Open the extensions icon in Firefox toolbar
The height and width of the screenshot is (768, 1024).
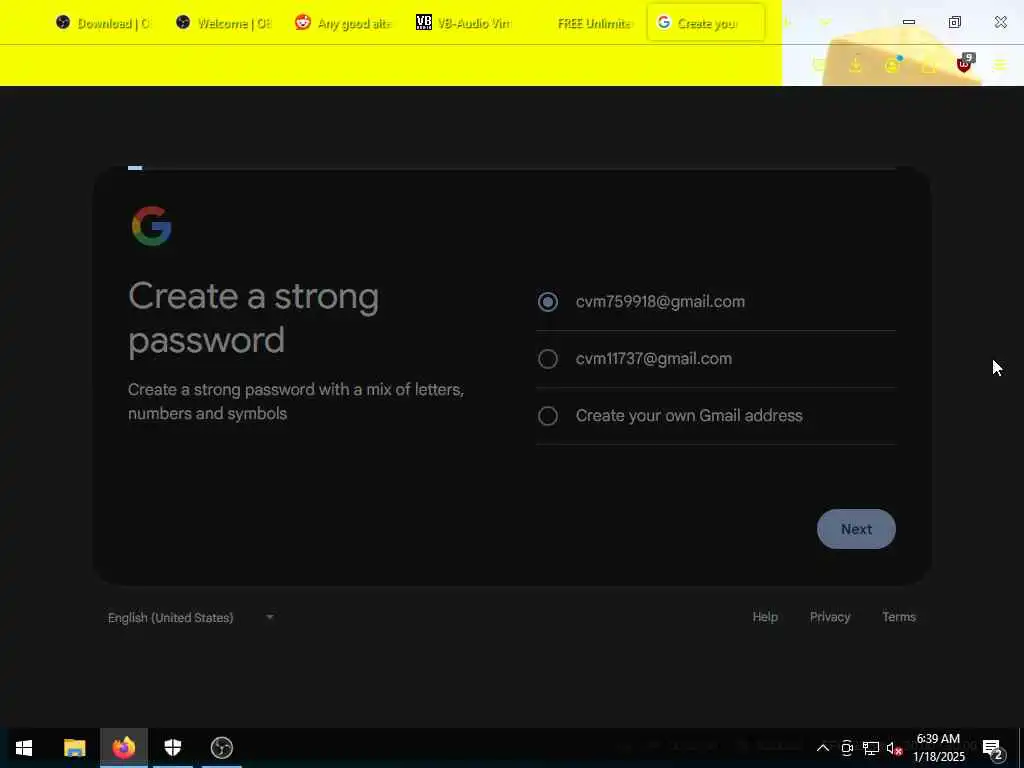click(x=928, y=65)
